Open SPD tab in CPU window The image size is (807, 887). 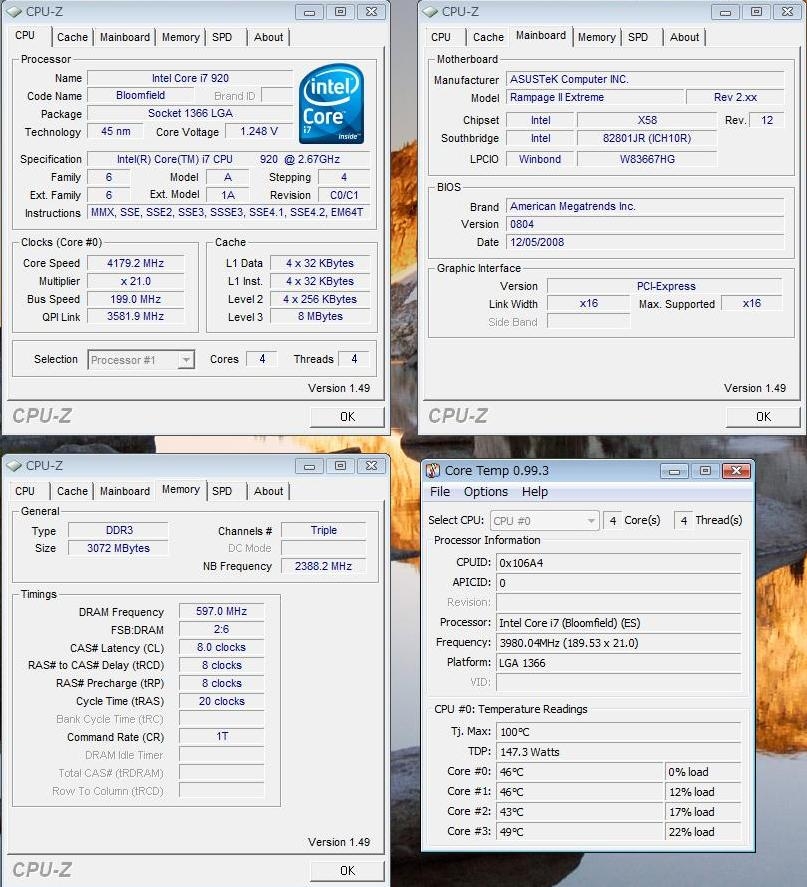[222, 37]
